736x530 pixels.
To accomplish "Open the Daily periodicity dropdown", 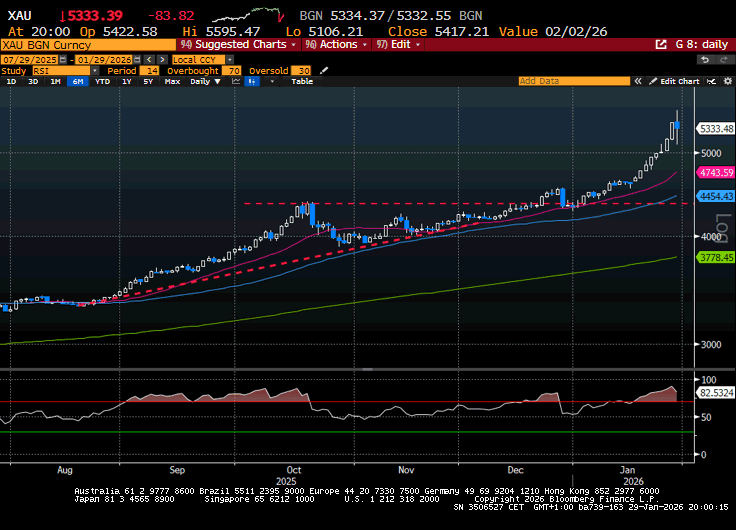I will [x=203, y=82].
